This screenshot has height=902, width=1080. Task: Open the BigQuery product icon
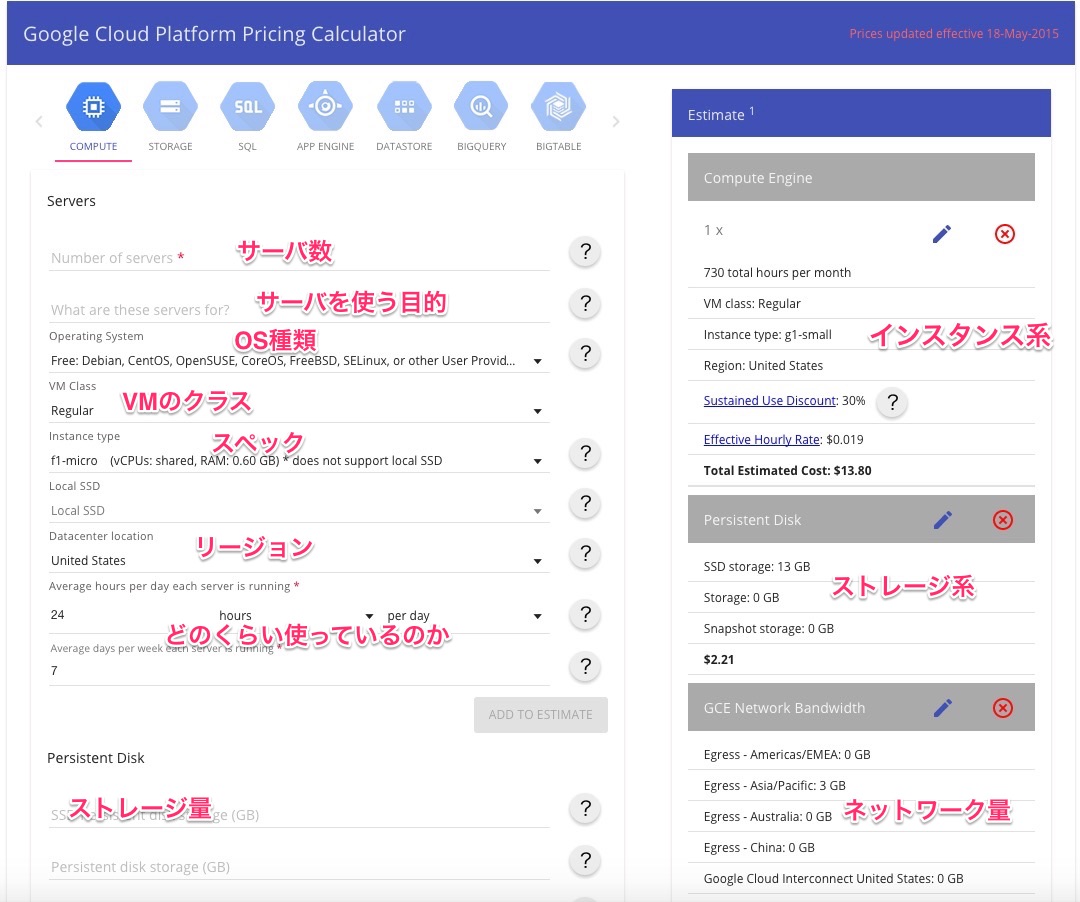click(481, 107)
